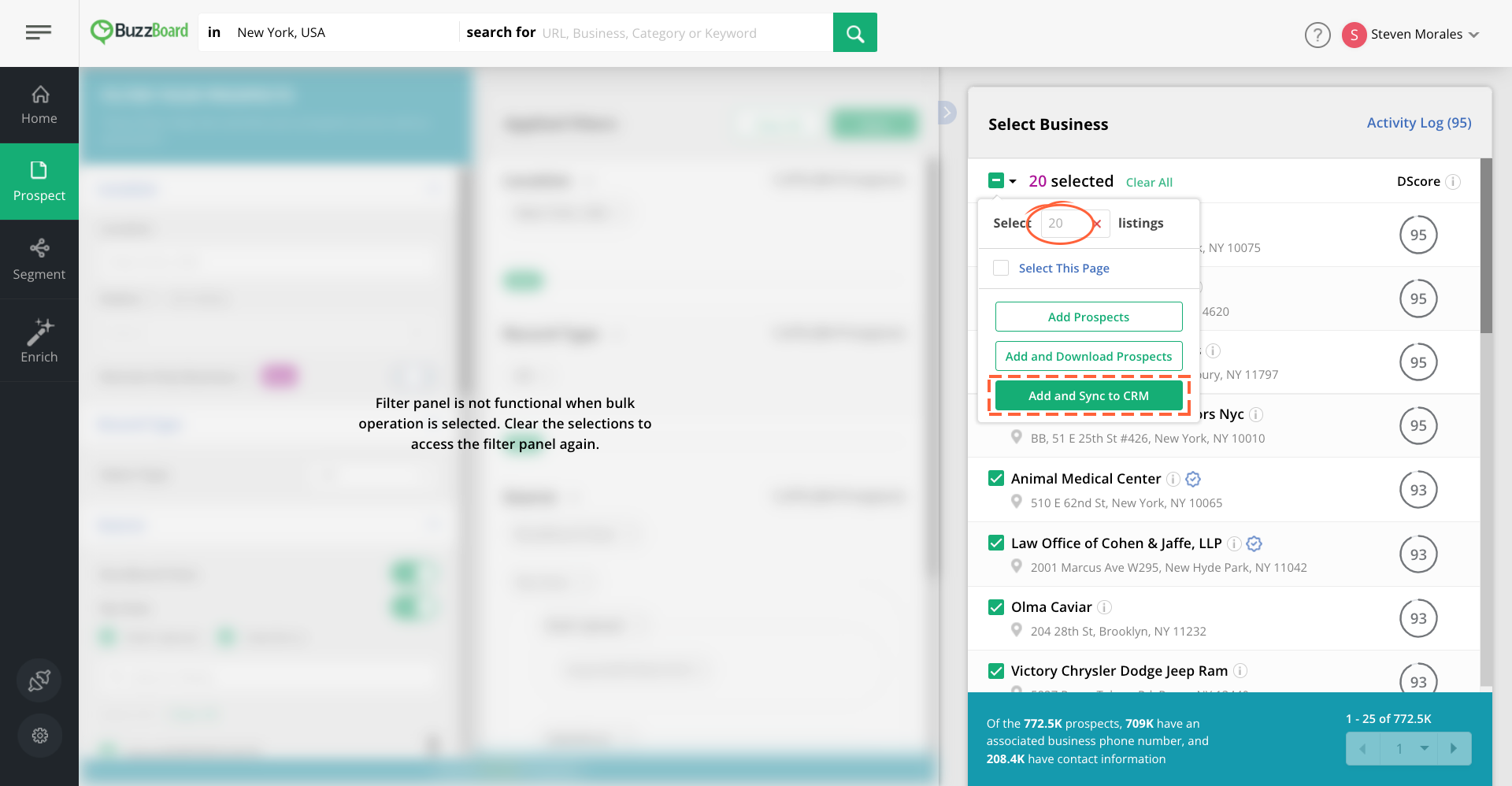Screen dimensions: 1512x786
Task: Click the DScore info icon
Action: click(x=1454, y=182)
